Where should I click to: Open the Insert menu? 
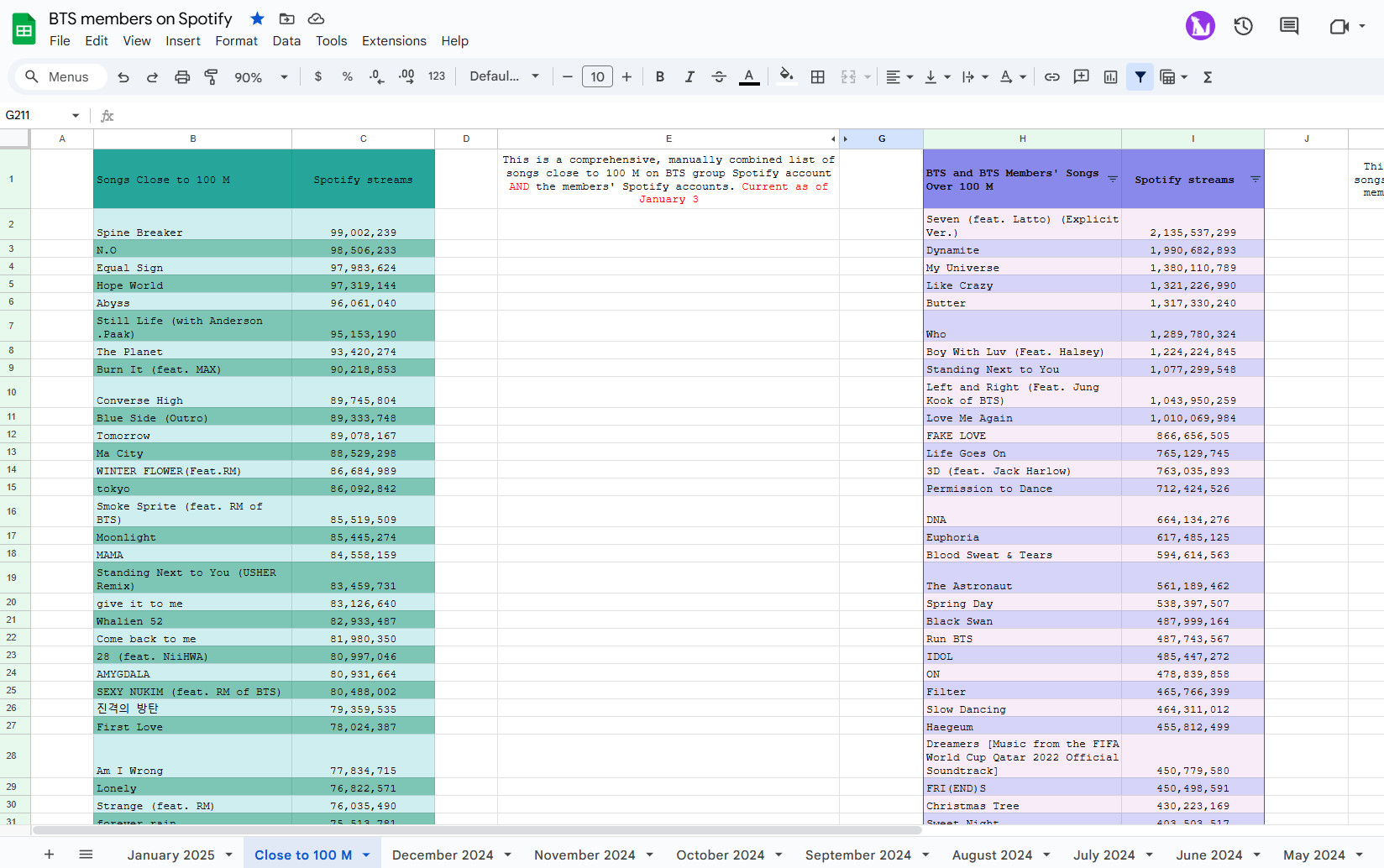pyautogui.click(x=183, y=41)
